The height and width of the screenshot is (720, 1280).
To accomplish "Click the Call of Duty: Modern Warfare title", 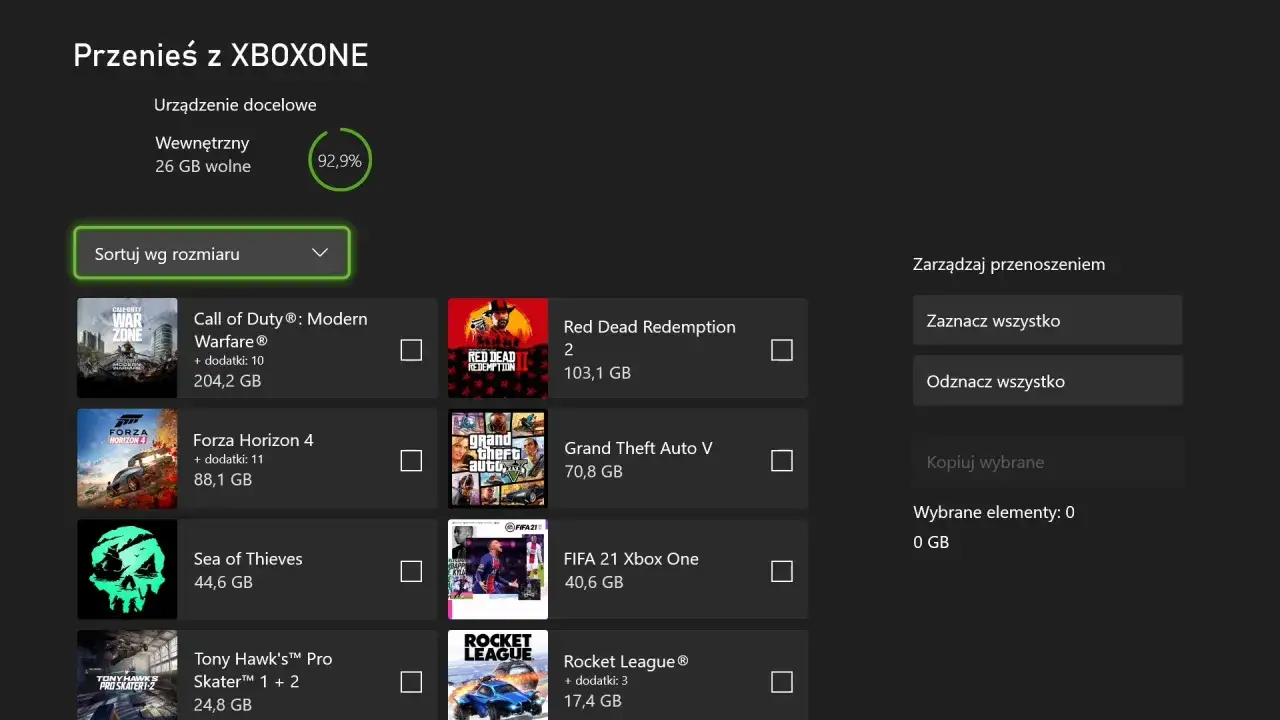I will 280,330.
